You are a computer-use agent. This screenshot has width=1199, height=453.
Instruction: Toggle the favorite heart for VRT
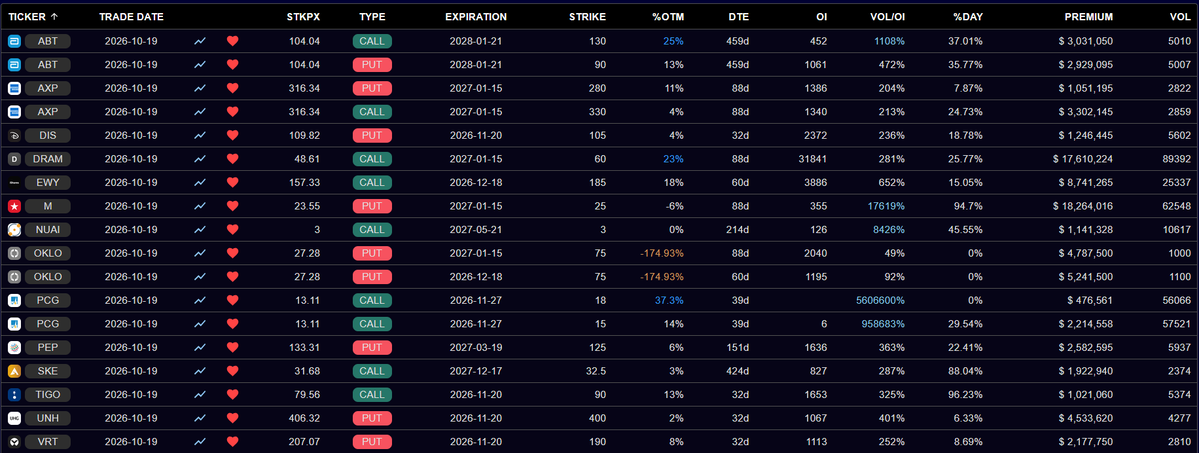(233, 442)
